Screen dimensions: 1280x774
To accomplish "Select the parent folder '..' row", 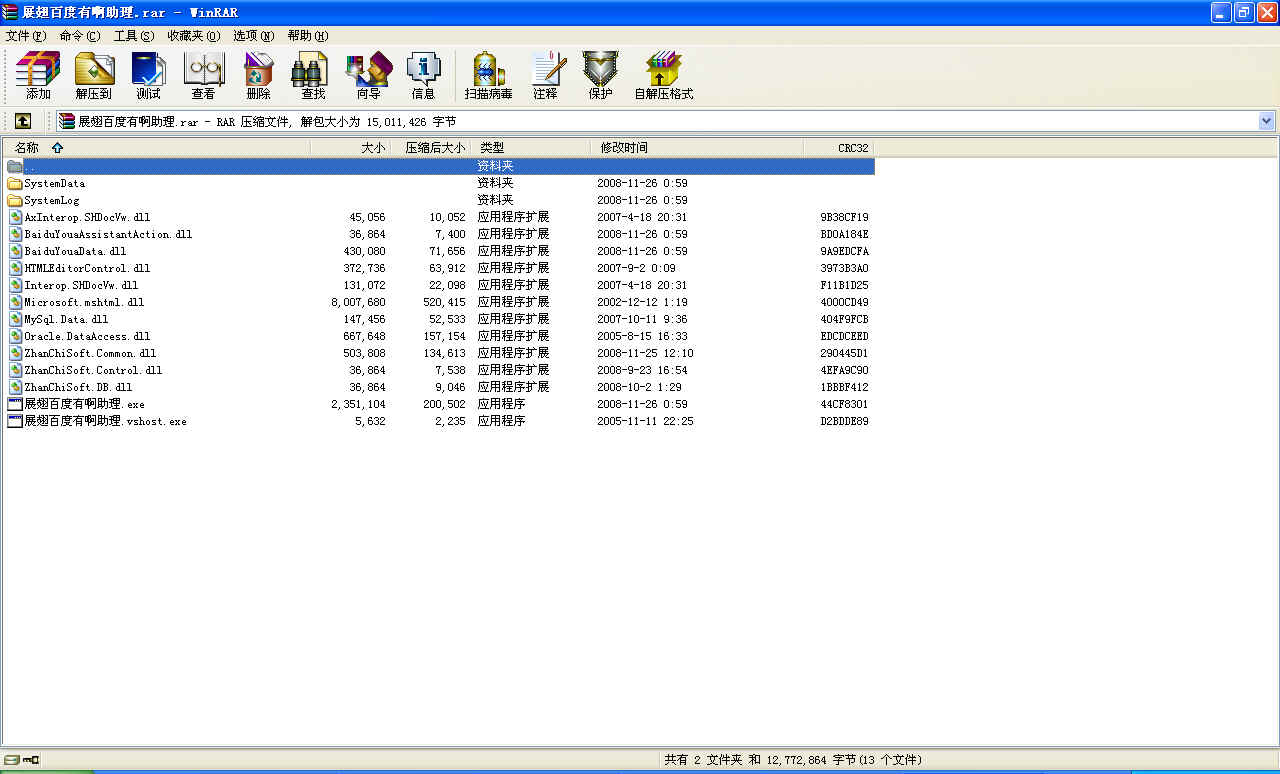I will (439, 166).
